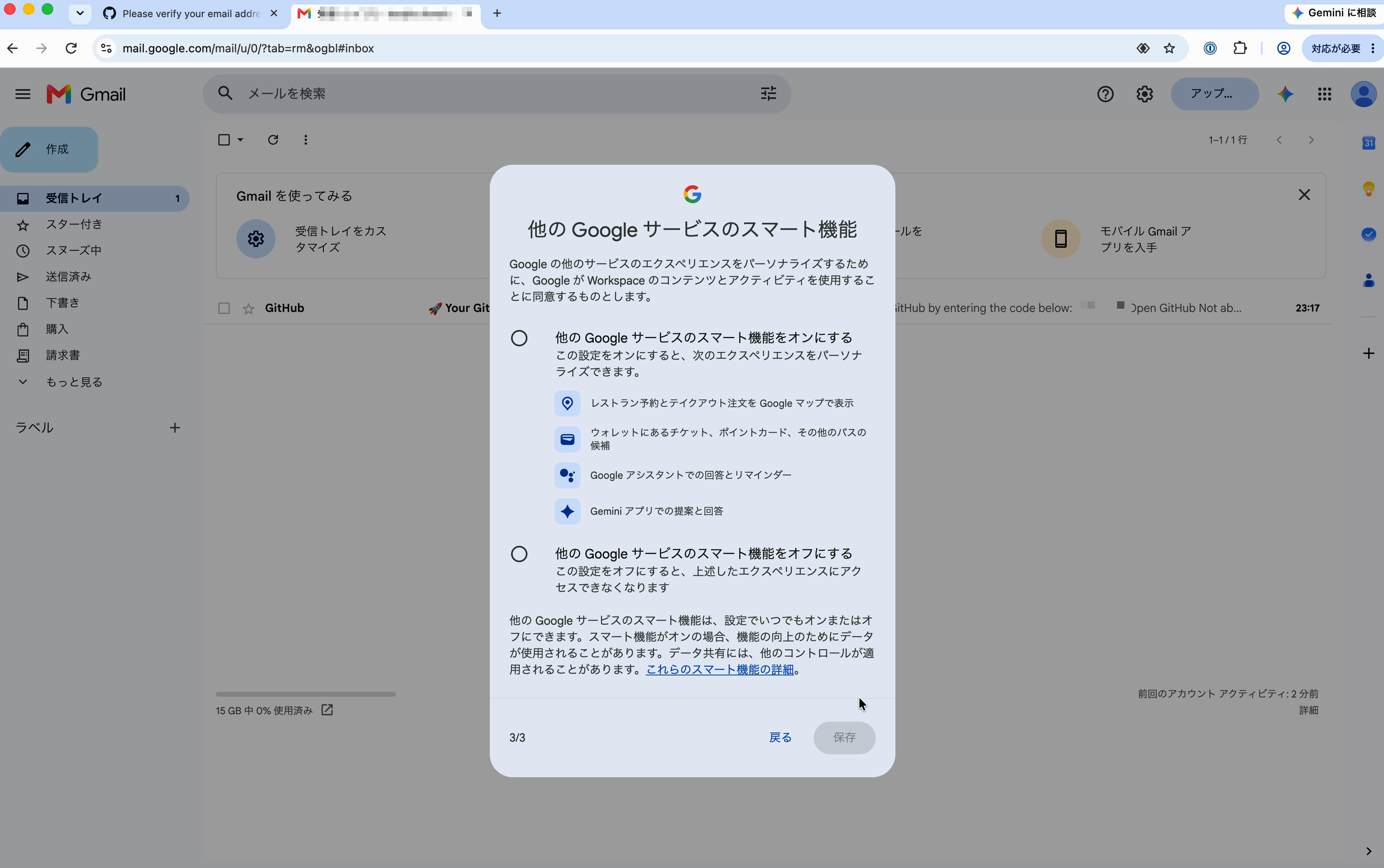The width and height of the screenshot is (1384, 868).
Task: Click 作成 compose button
Action: 49,149
